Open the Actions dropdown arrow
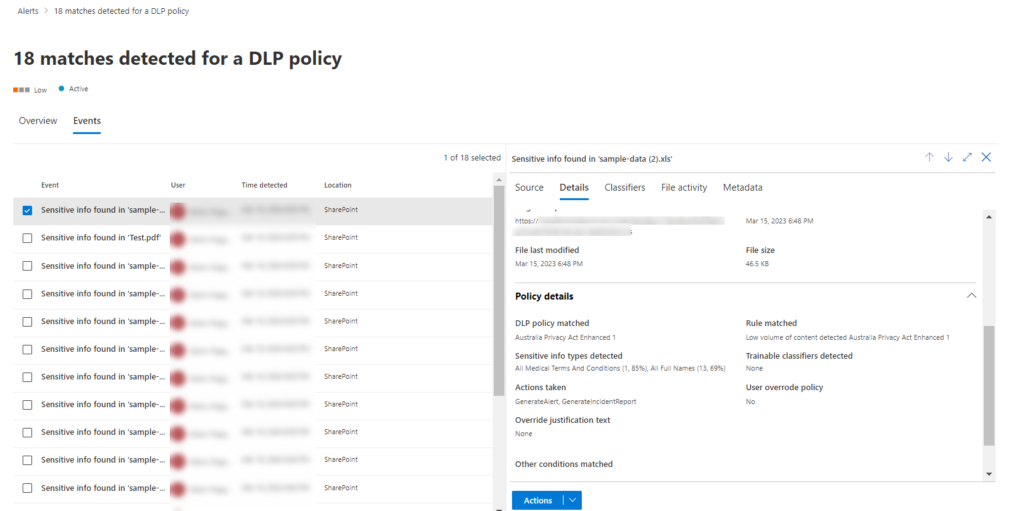 571,500
